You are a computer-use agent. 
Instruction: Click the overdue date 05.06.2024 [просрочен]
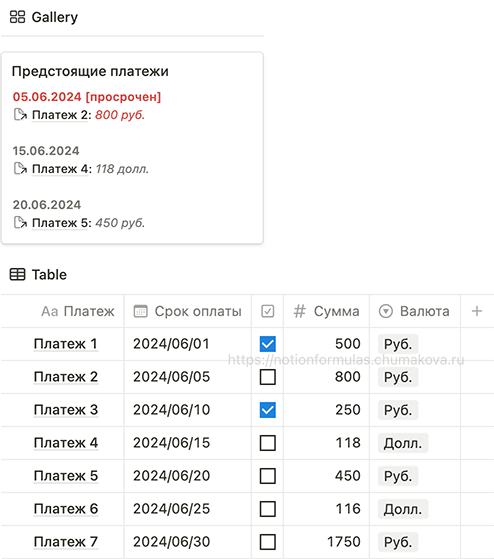pyautogui.click(x=87, y=97)
